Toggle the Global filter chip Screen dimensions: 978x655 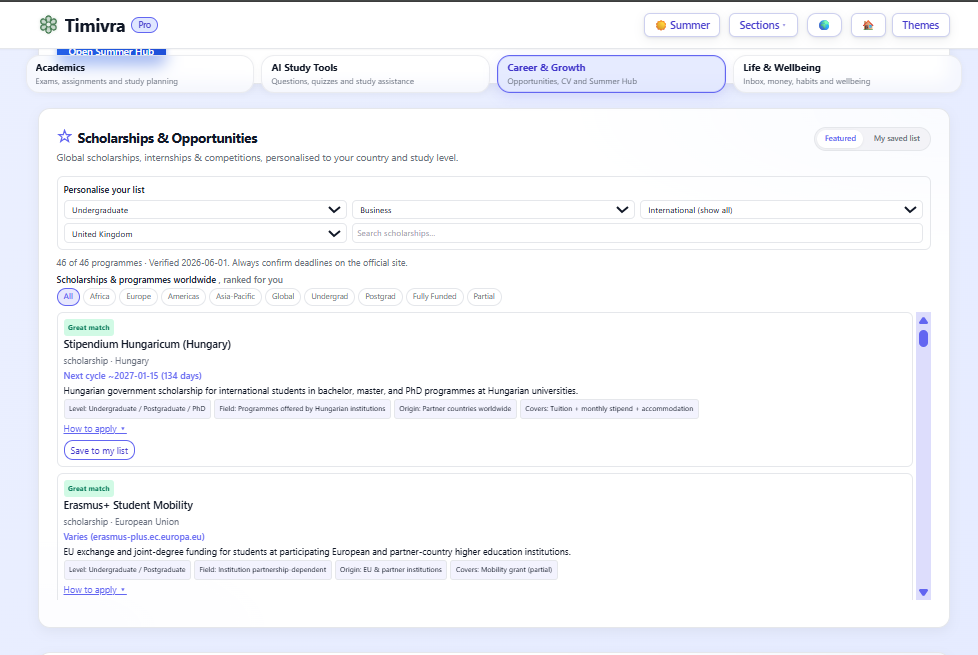pyautogui.click(x=283, y=296)
